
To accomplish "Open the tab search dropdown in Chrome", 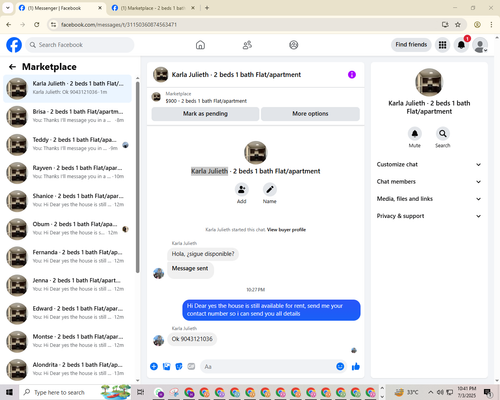I will 8,8.
